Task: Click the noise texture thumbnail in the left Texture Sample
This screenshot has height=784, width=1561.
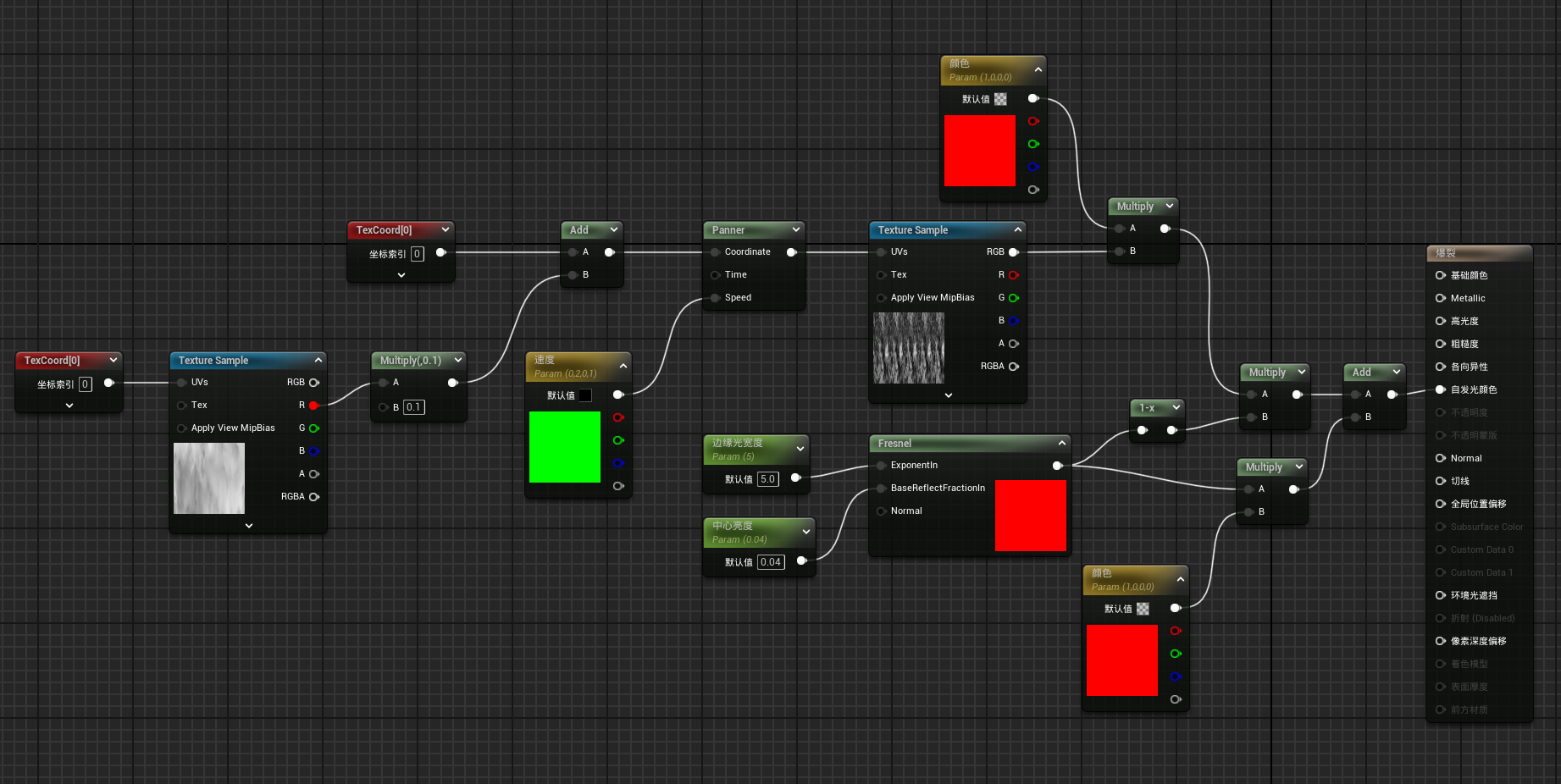Action: coord(209,478)
